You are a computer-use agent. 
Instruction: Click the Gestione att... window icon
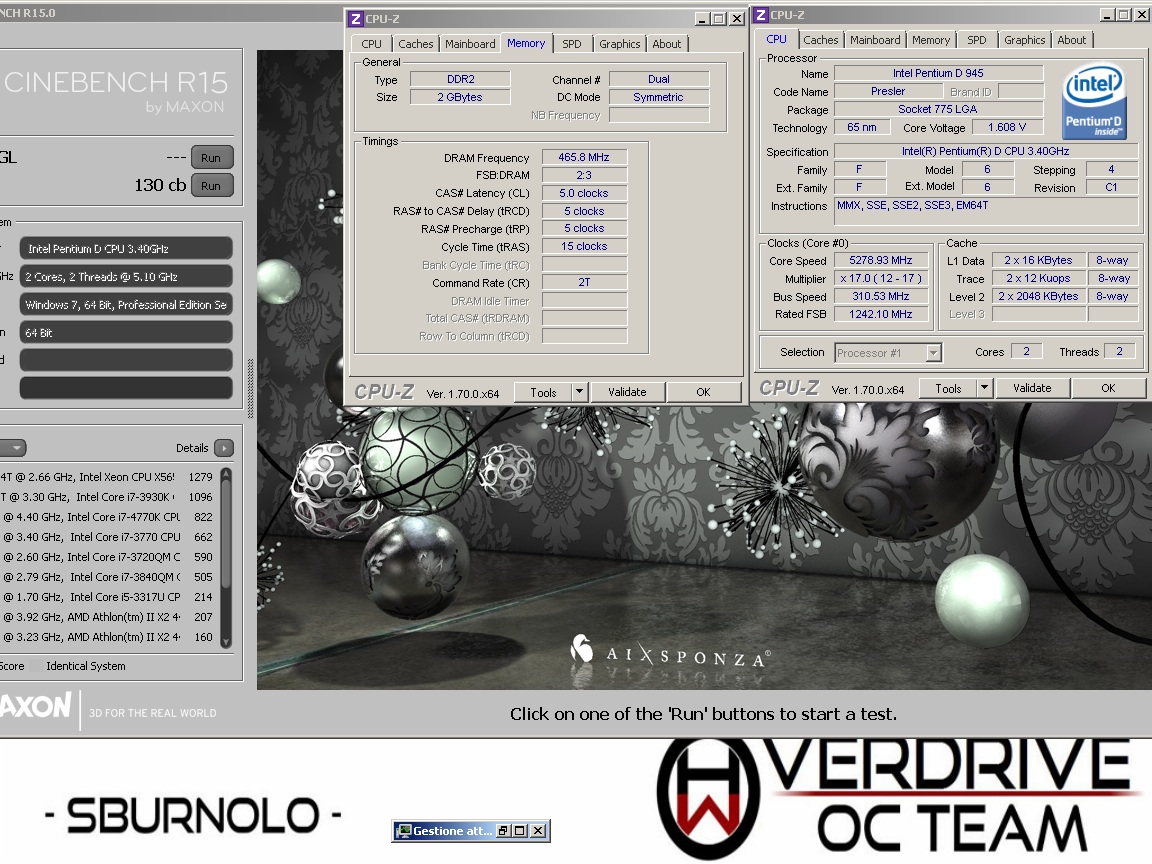pyautogui.click(x=403, y=831)
